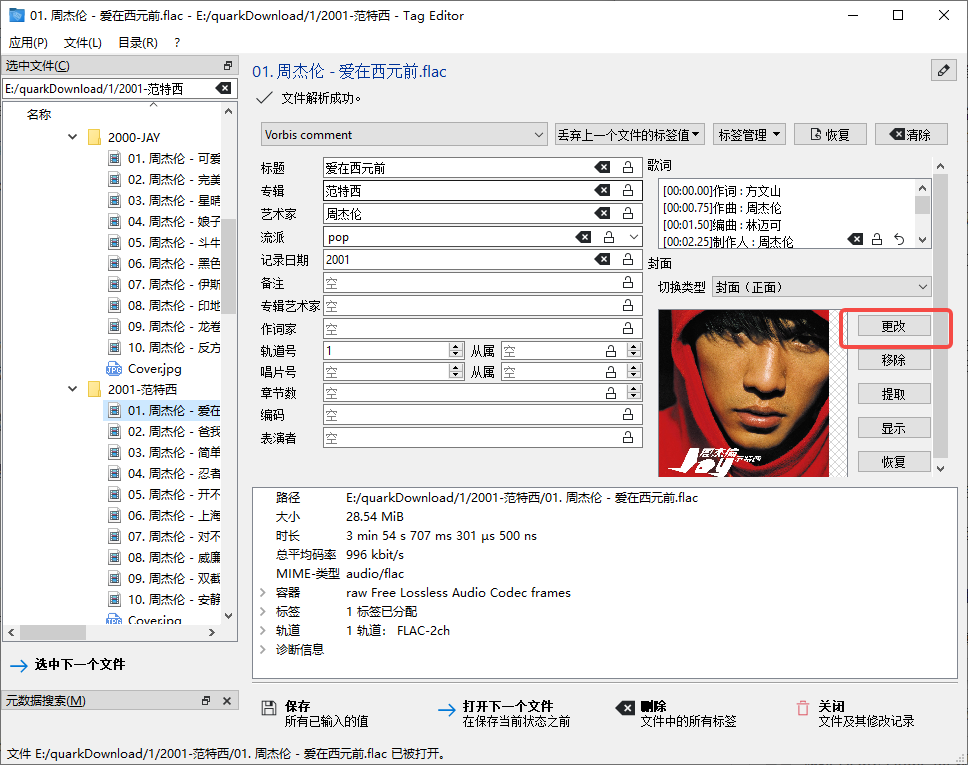
Task: Click the file tree horizontal scrollbar
Action: point(53,632)
